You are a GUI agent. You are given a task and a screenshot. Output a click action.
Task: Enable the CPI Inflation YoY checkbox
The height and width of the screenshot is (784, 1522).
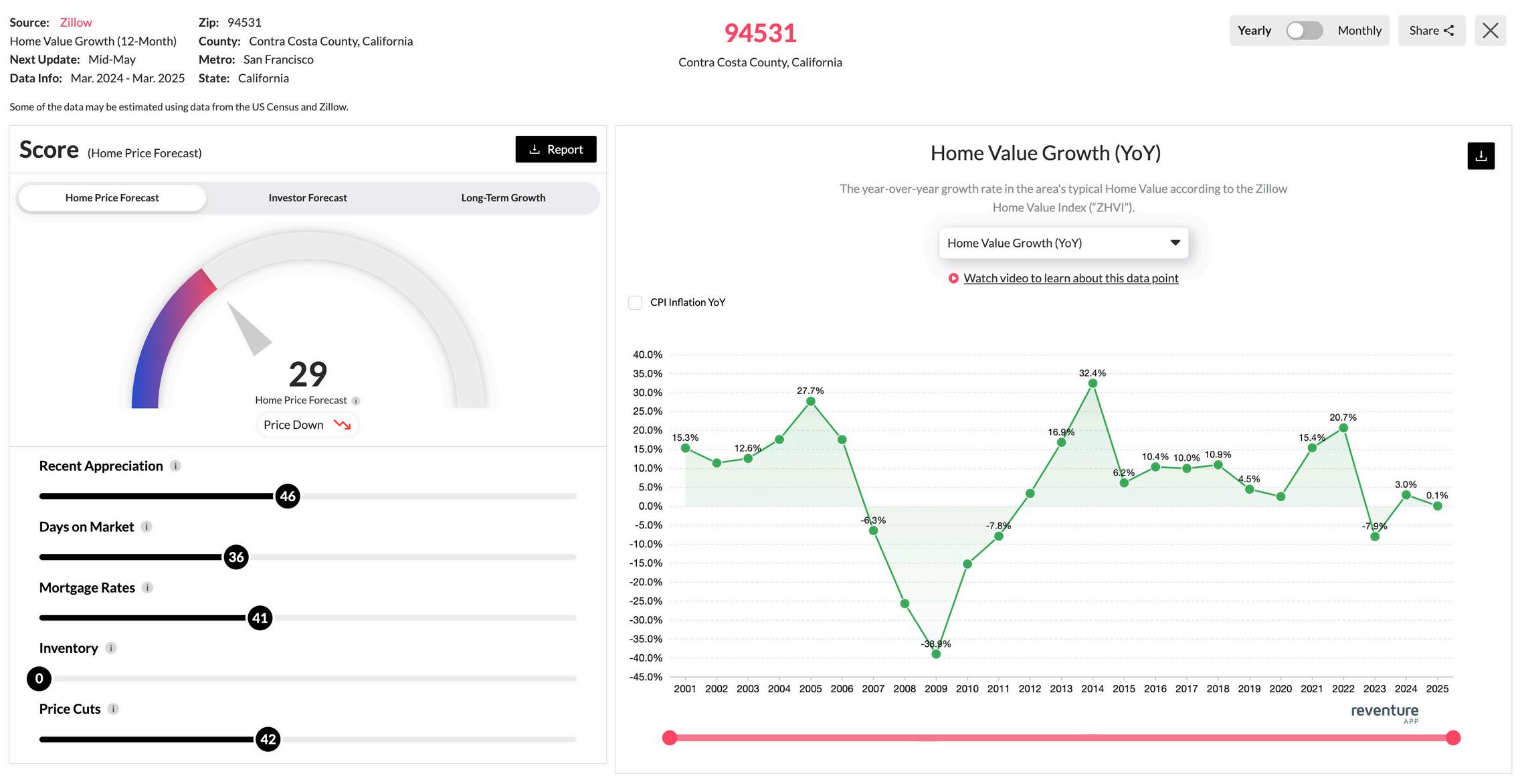pyautogui.click(x=636, y=302)
